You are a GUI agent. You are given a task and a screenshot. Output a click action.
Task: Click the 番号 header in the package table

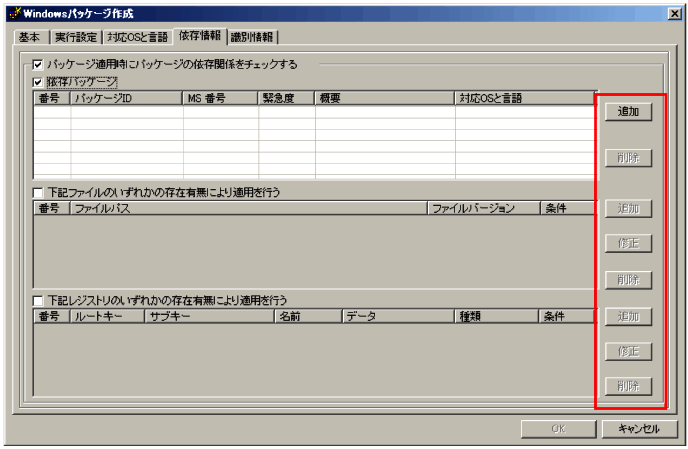pos(52,98)
